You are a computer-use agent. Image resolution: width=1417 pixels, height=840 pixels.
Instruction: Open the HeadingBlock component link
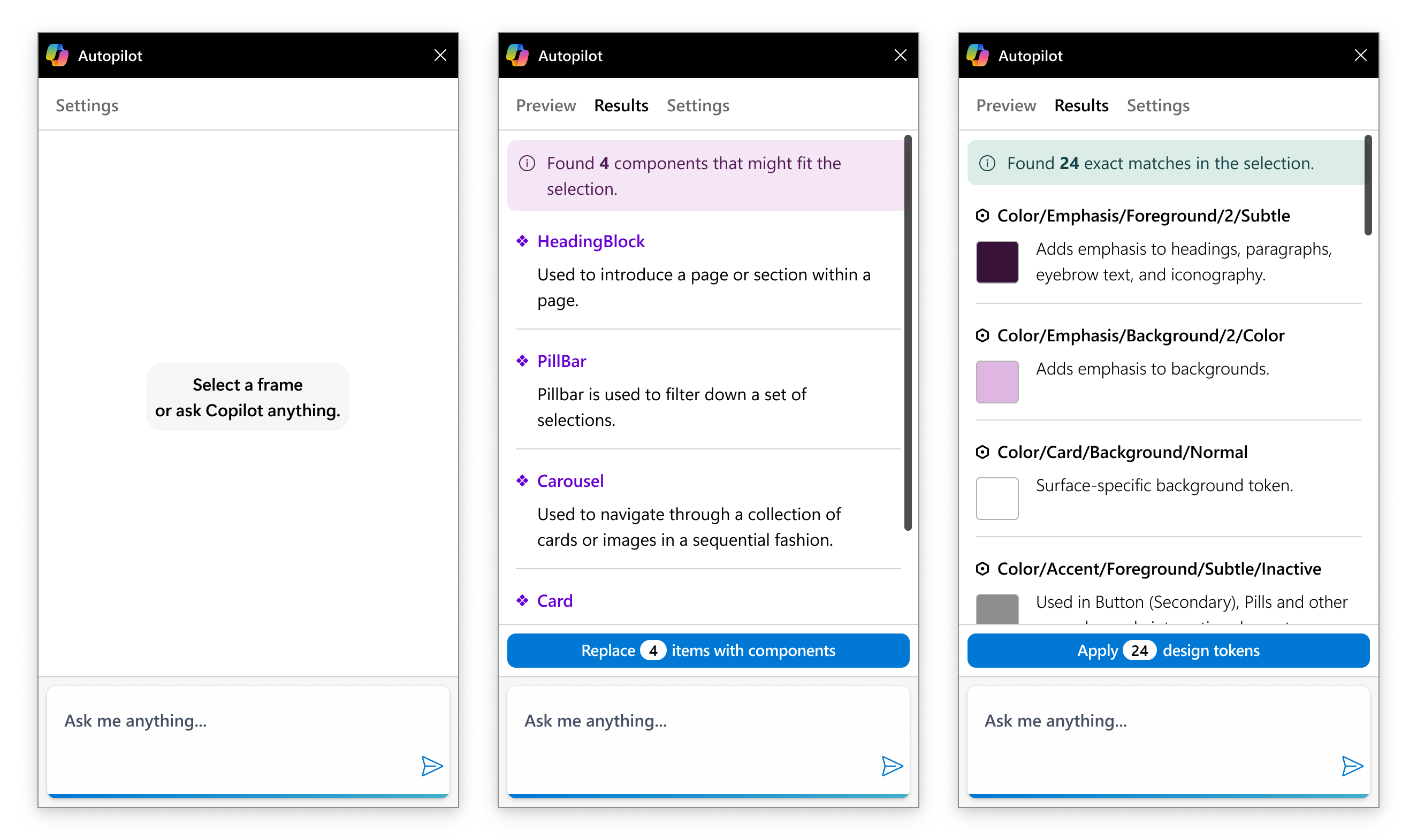(x=591, y=242)
